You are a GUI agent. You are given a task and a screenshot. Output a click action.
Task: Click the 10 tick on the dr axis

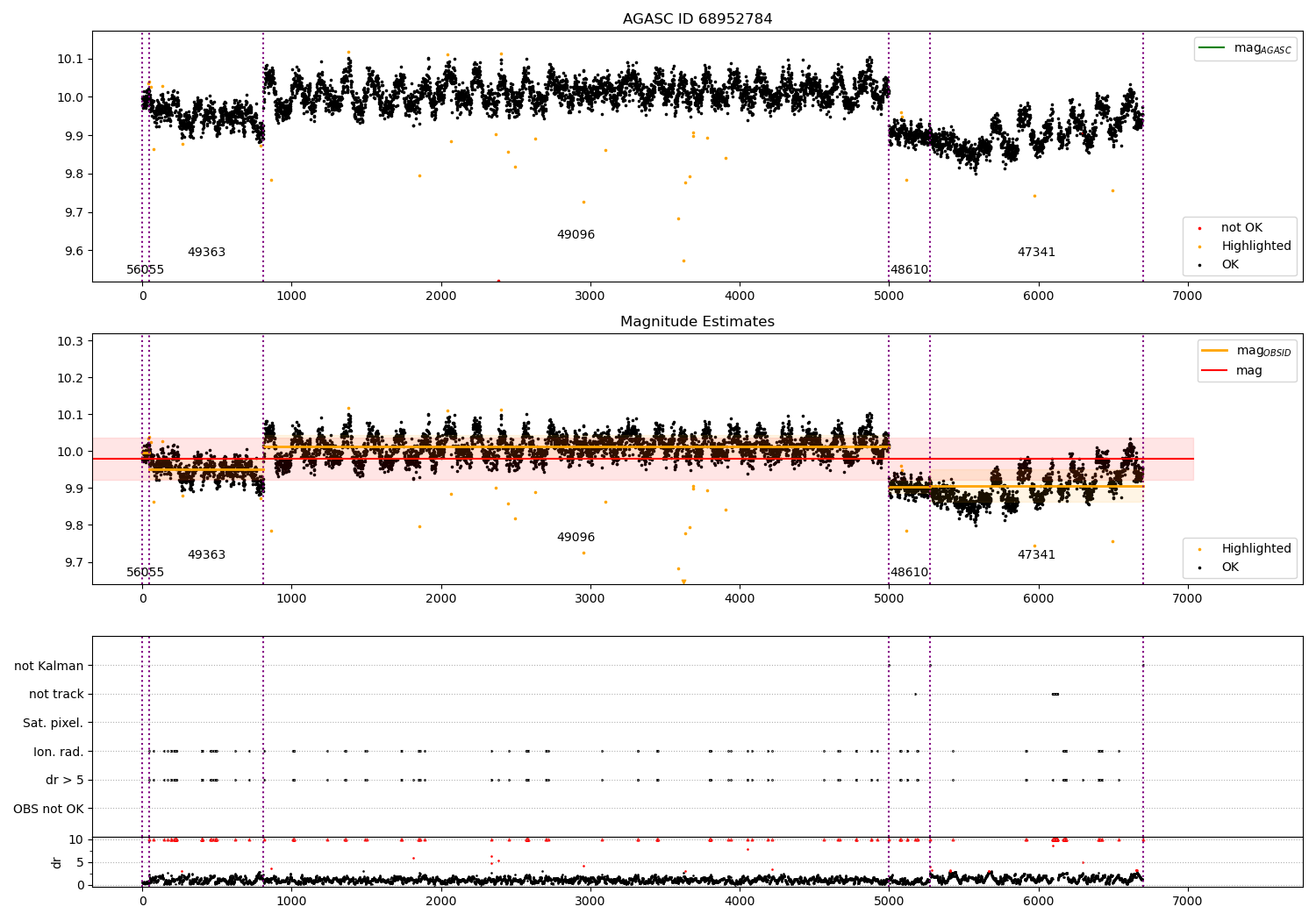tap(76, 839)
